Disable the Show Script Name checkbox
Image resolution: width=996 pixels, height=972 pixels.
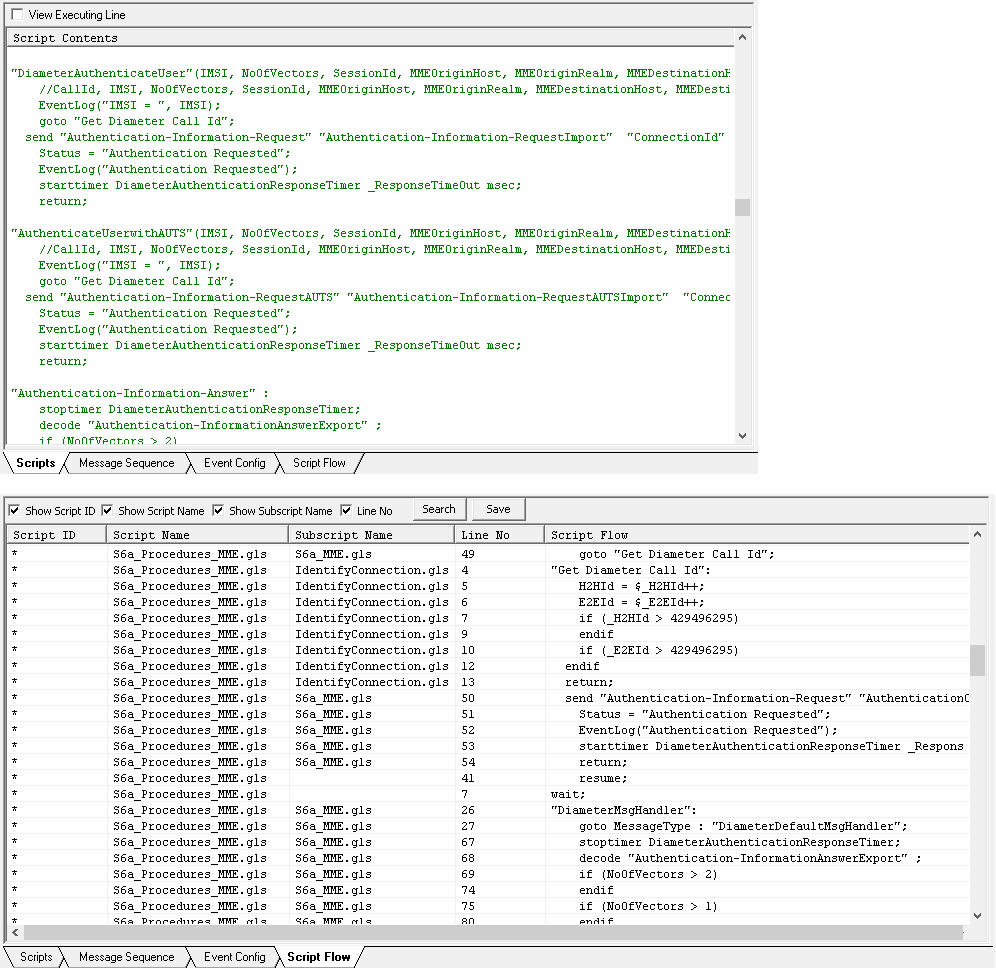pyautogui.click(x=106, y=510)
